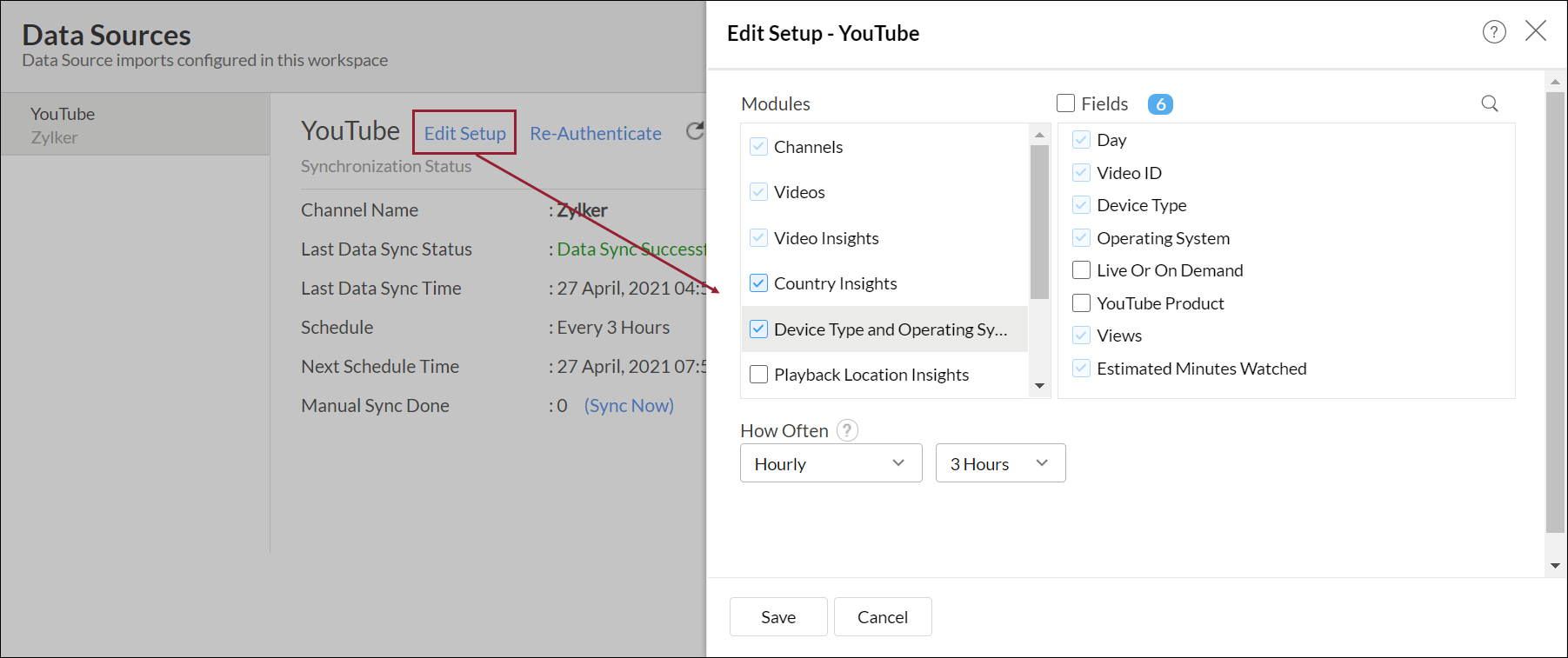This screenshot has height=658, width=1568.
Task: Click the refresh icon beside Re-Authenticate
Action: coord(695,131)
